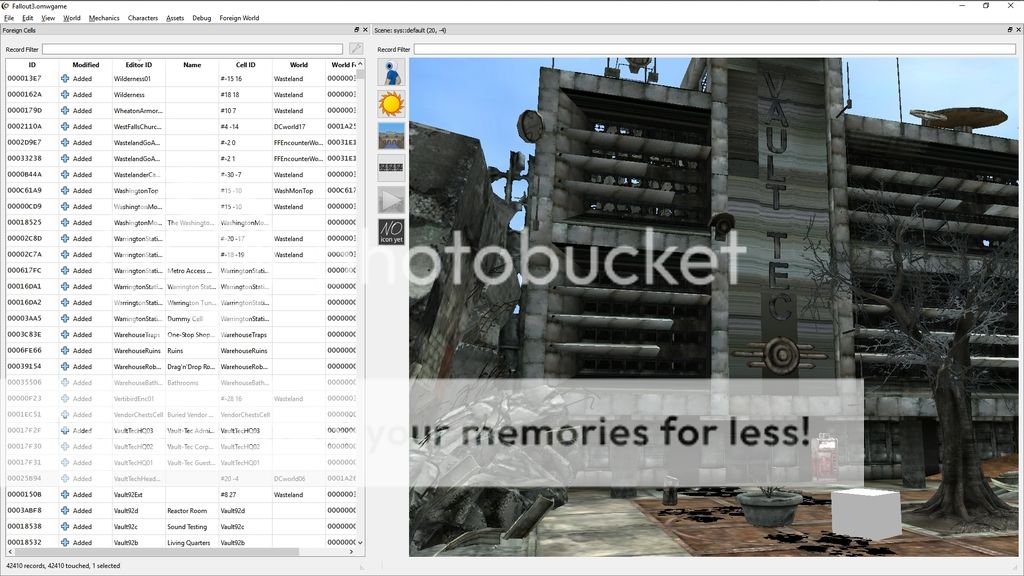
Task: Click the table's scroll left arrow
Action: [x=10, y=552]
